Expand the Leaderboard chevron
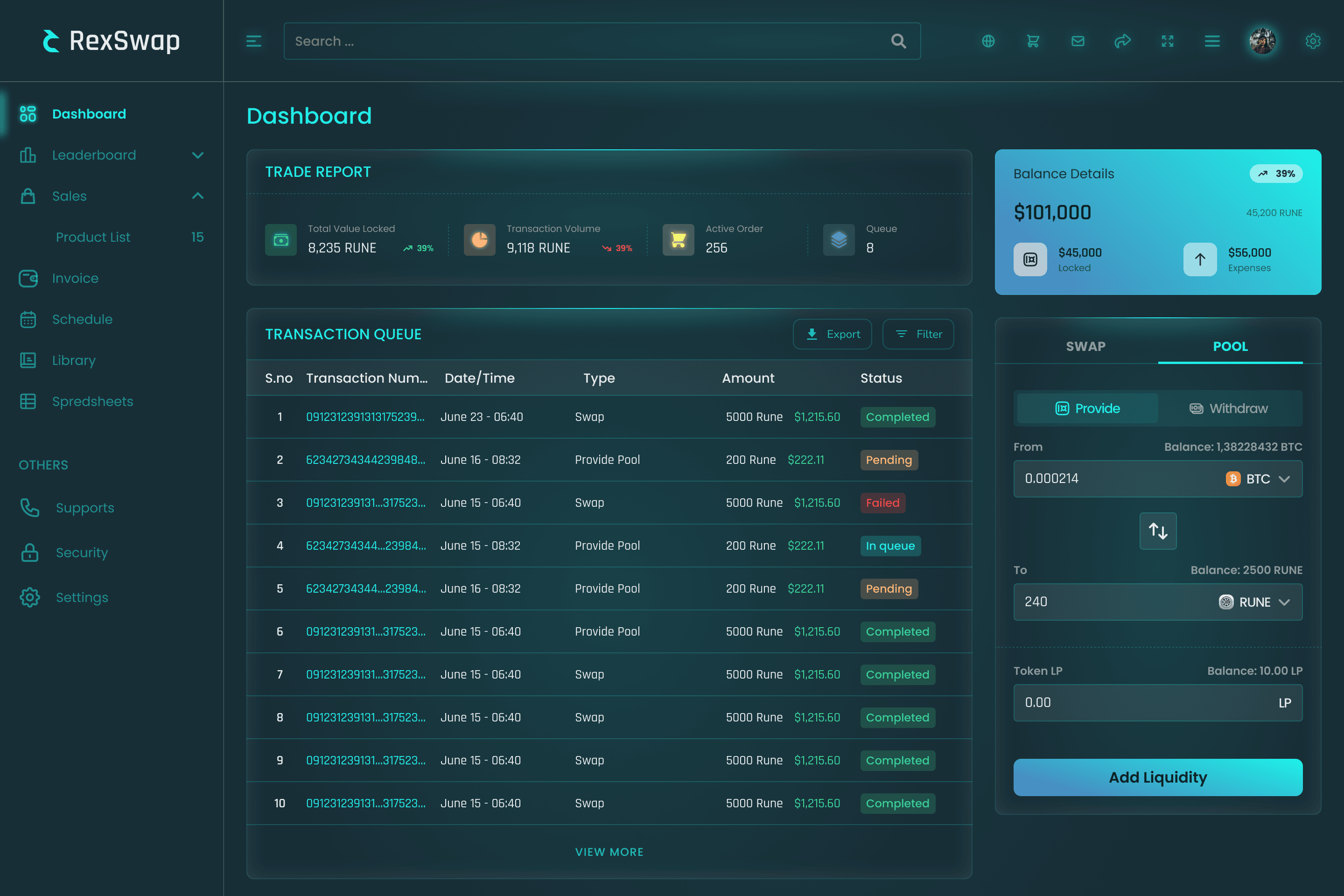Viewport: 1344px width, 896px height. 198,155
